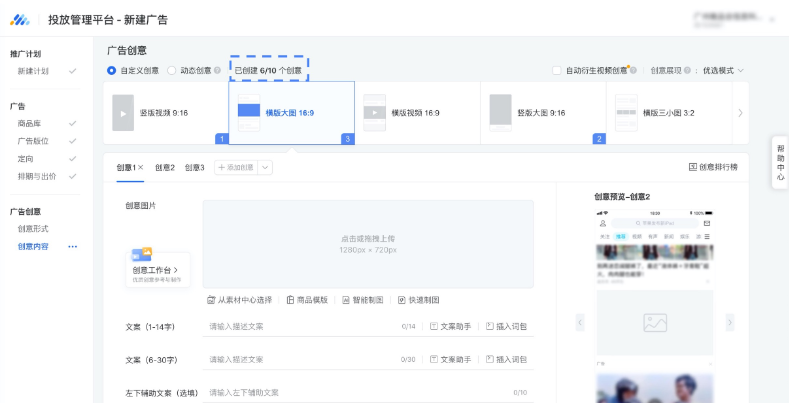
Task: Pick the 竖版大图 9:16 format icon
Action: tap(500, 112)
